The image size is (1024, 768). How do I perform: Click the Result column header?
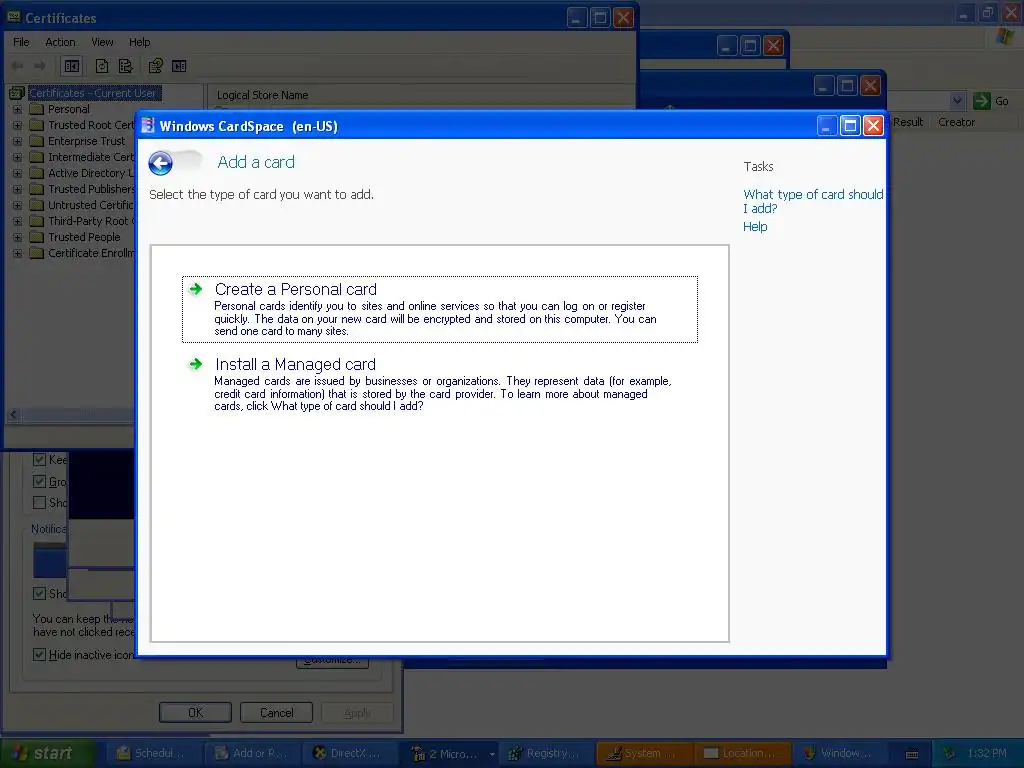pos(908,122)
